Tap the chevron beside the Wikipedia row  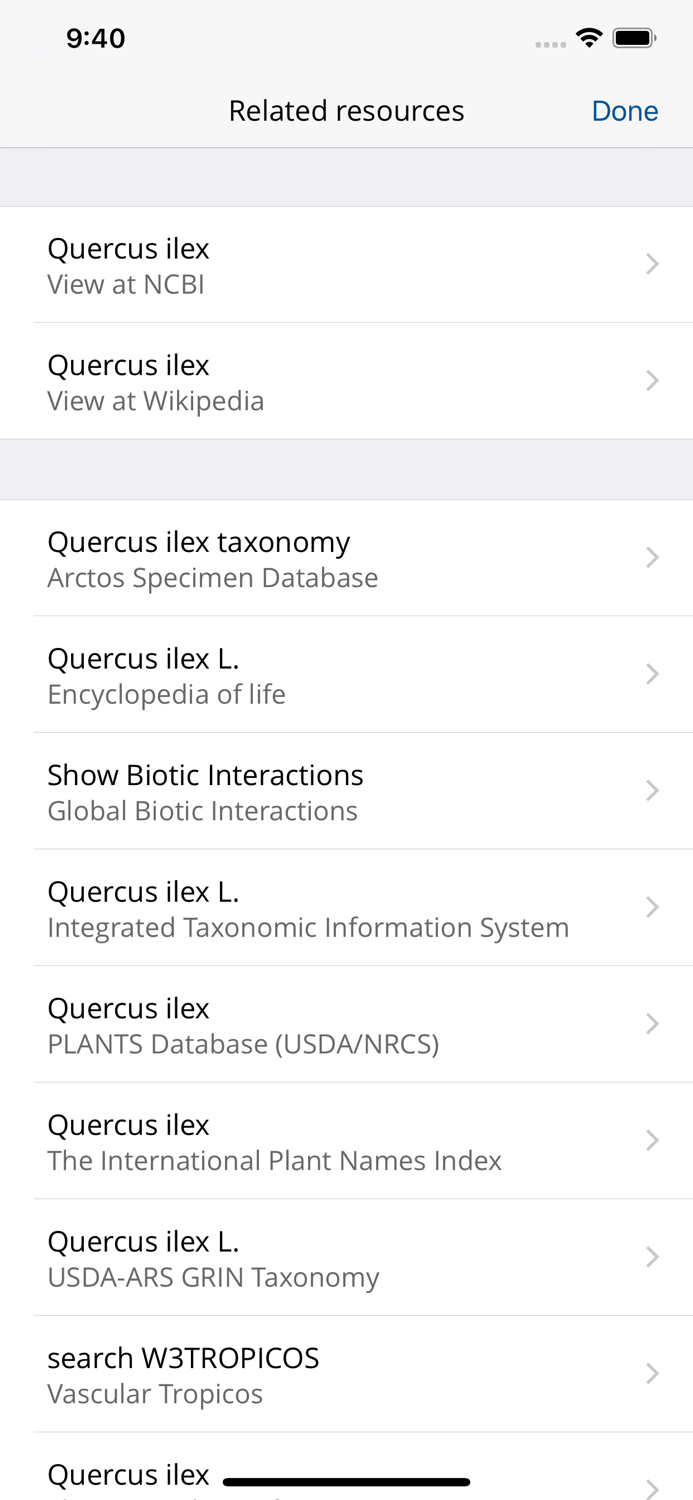652,380
